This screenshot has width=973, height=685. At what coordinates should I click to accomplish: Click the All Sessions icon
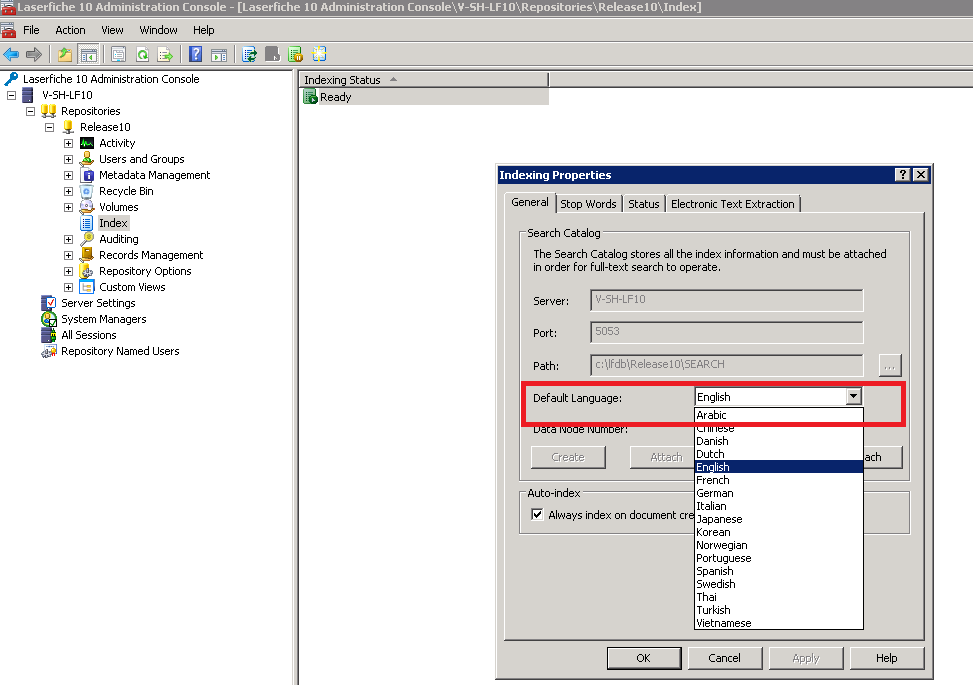click(x=48, y=335)
